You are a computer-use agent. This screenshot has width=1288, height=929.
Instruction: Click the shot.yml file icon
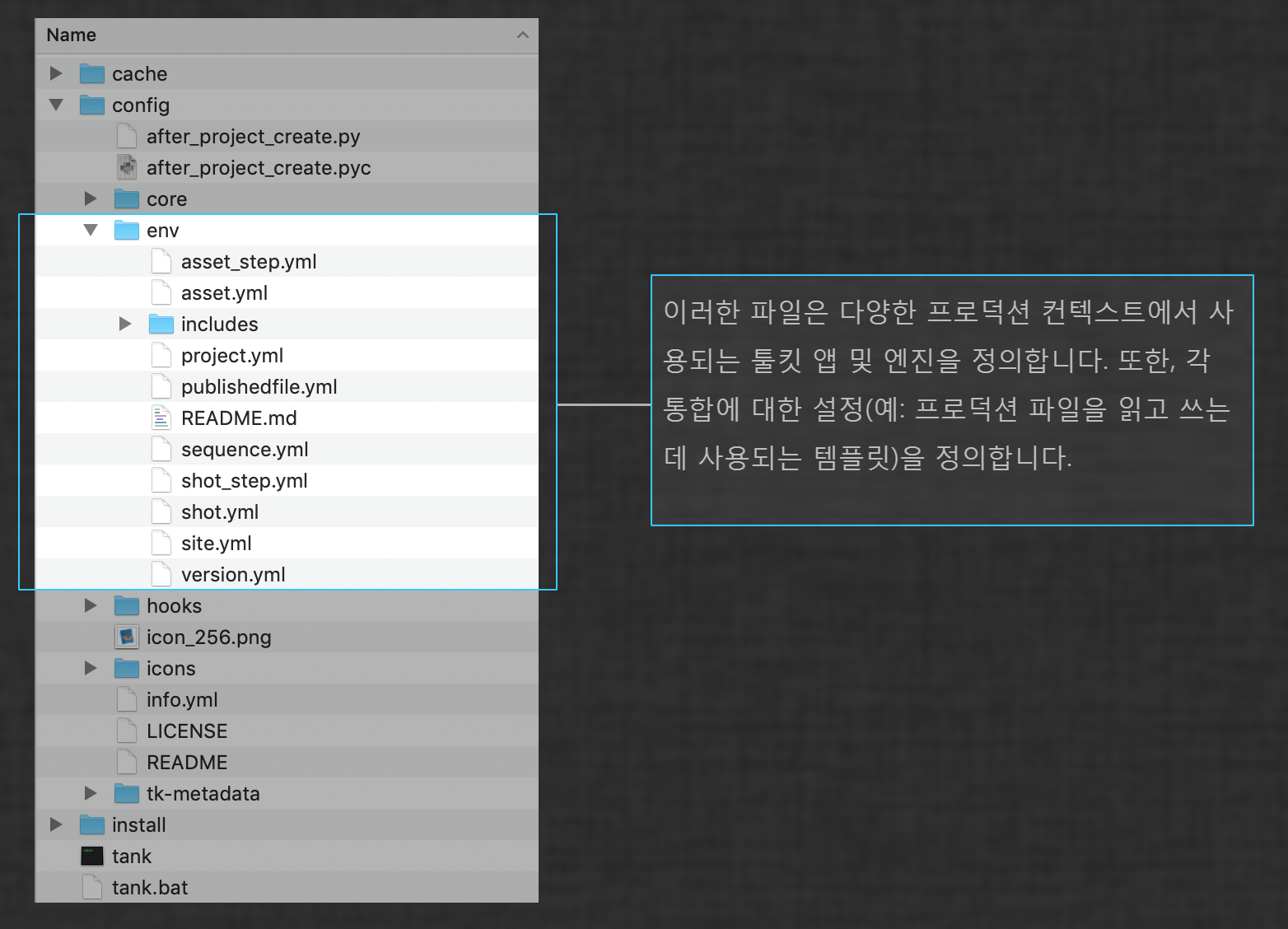(161, 512)
